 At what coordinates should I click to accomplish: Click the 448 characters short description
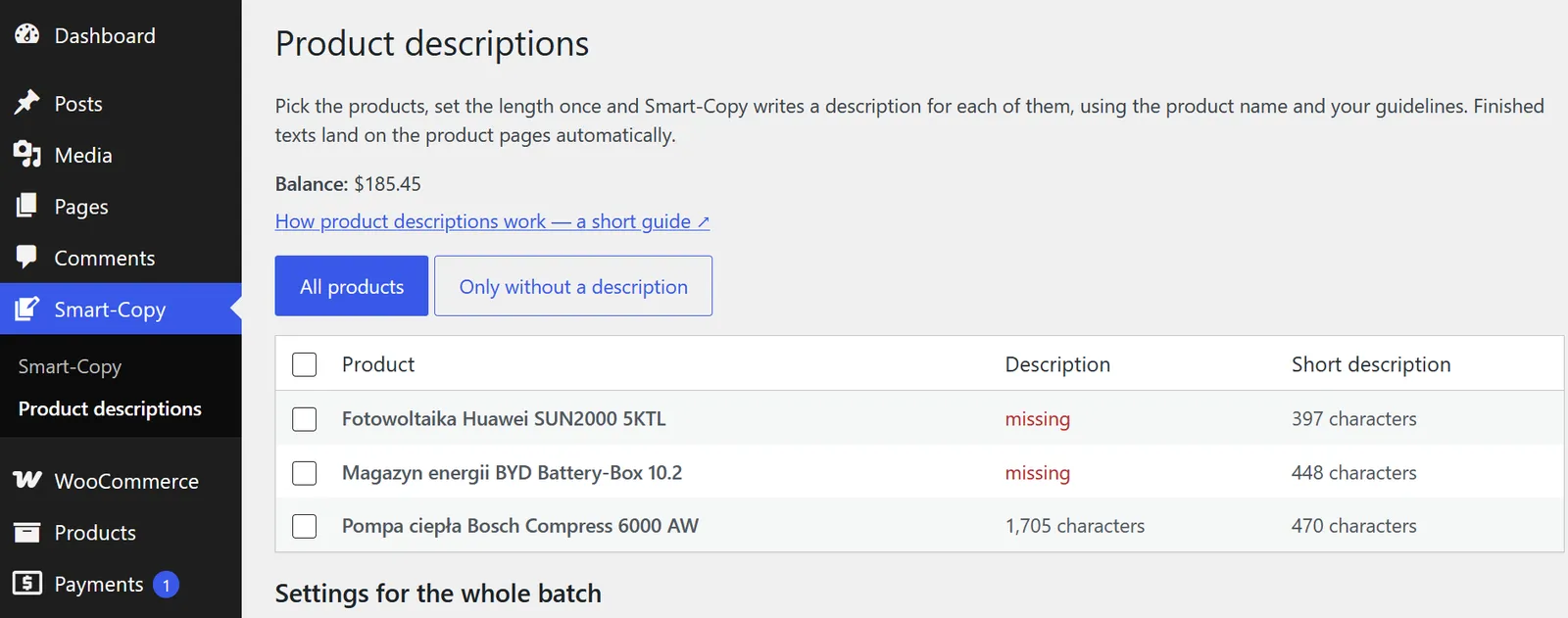coord(1353,473)
